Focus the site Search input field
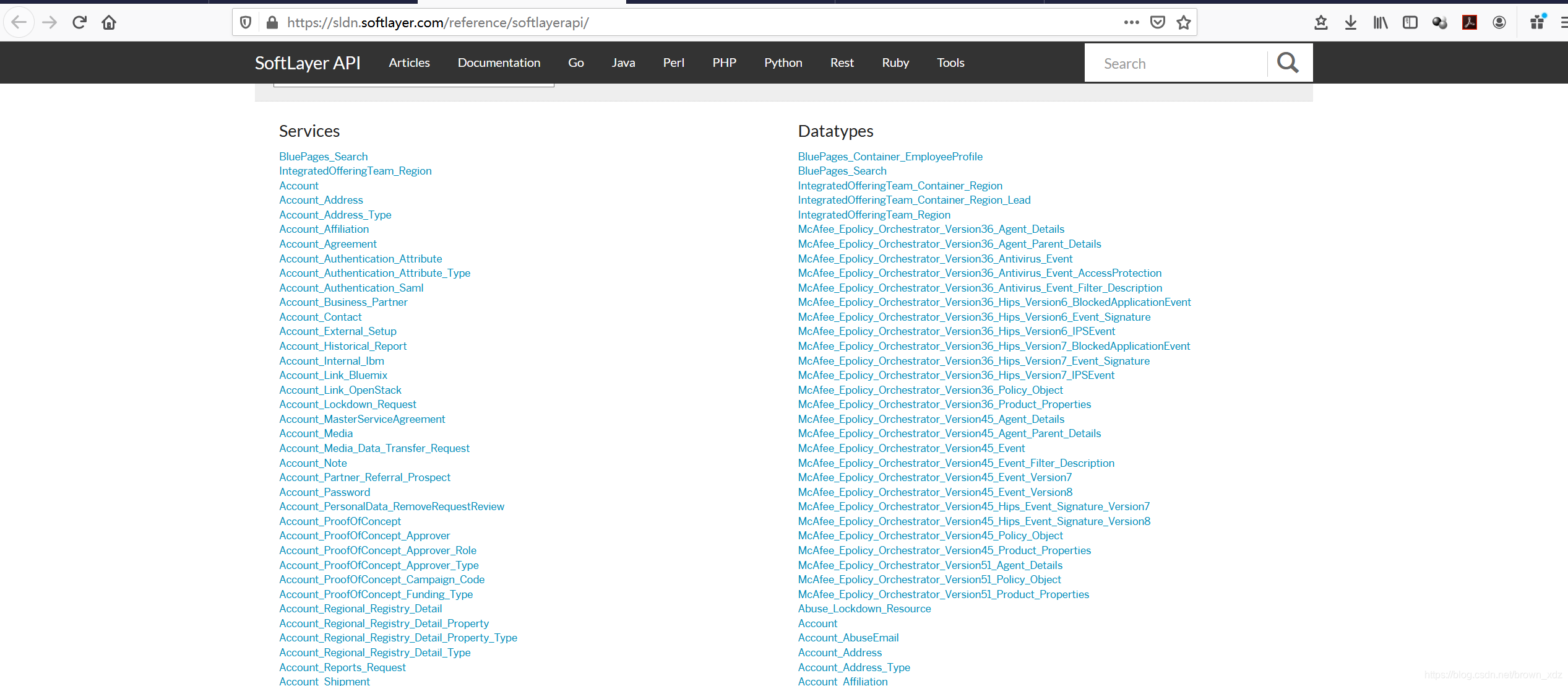The width and height of the screenshot is (1568, 686). point(1176,63)
